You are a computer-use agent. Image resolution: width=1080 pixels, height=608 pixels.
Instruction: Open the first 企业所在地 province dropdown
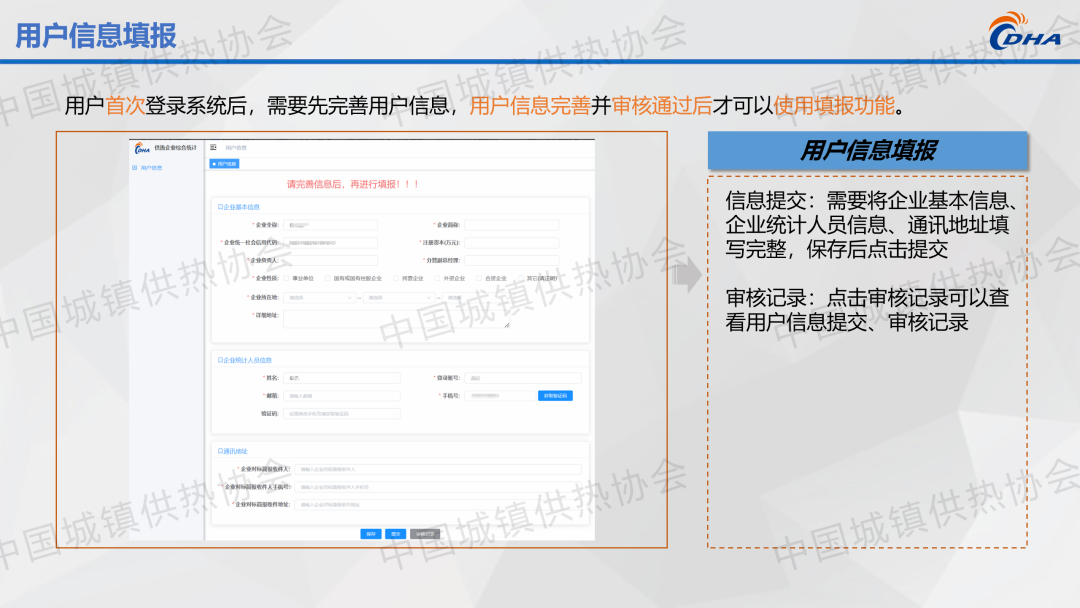click(319, 297)
